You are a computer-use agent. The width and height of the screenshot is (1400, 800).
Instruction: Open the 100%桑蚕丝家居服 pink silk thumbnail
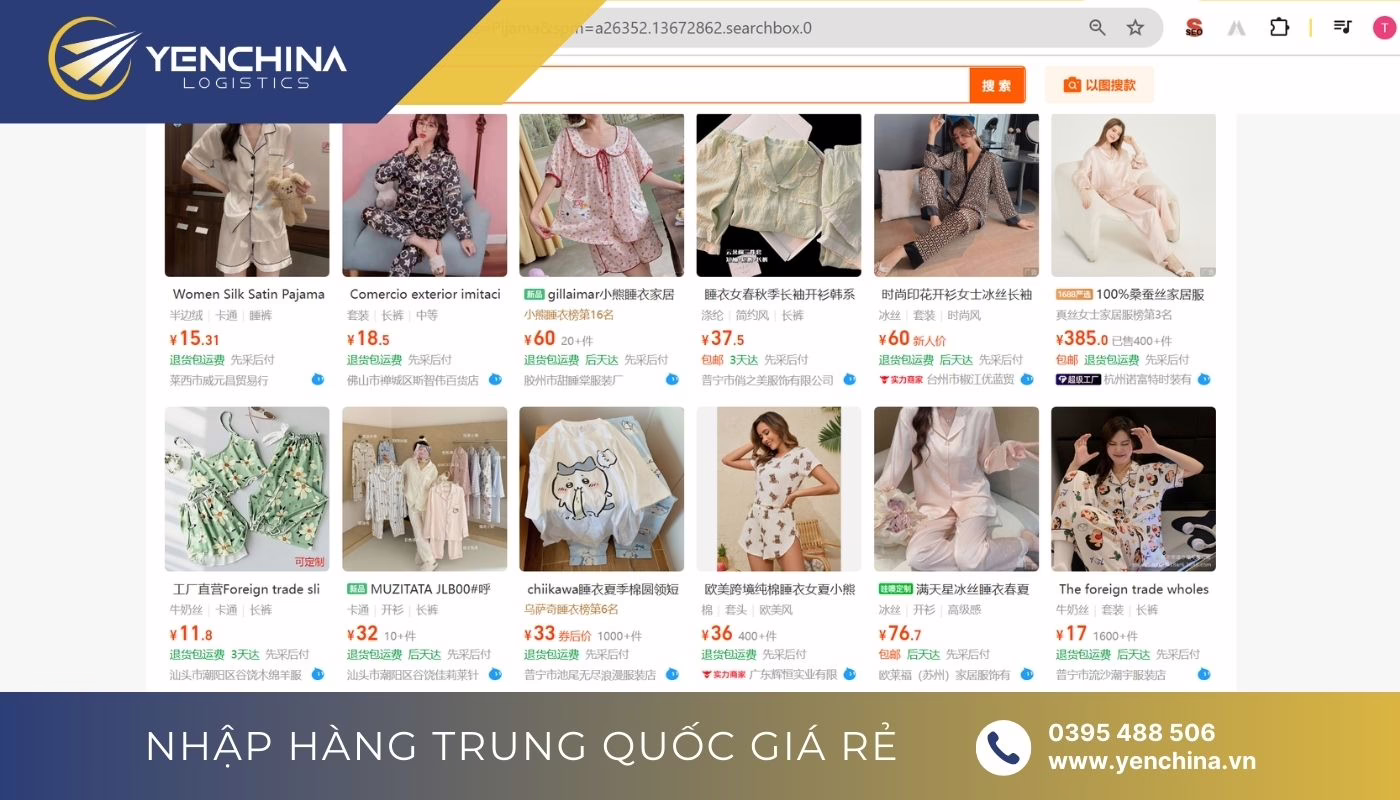pyautogui.click(x=1133, y=195)
